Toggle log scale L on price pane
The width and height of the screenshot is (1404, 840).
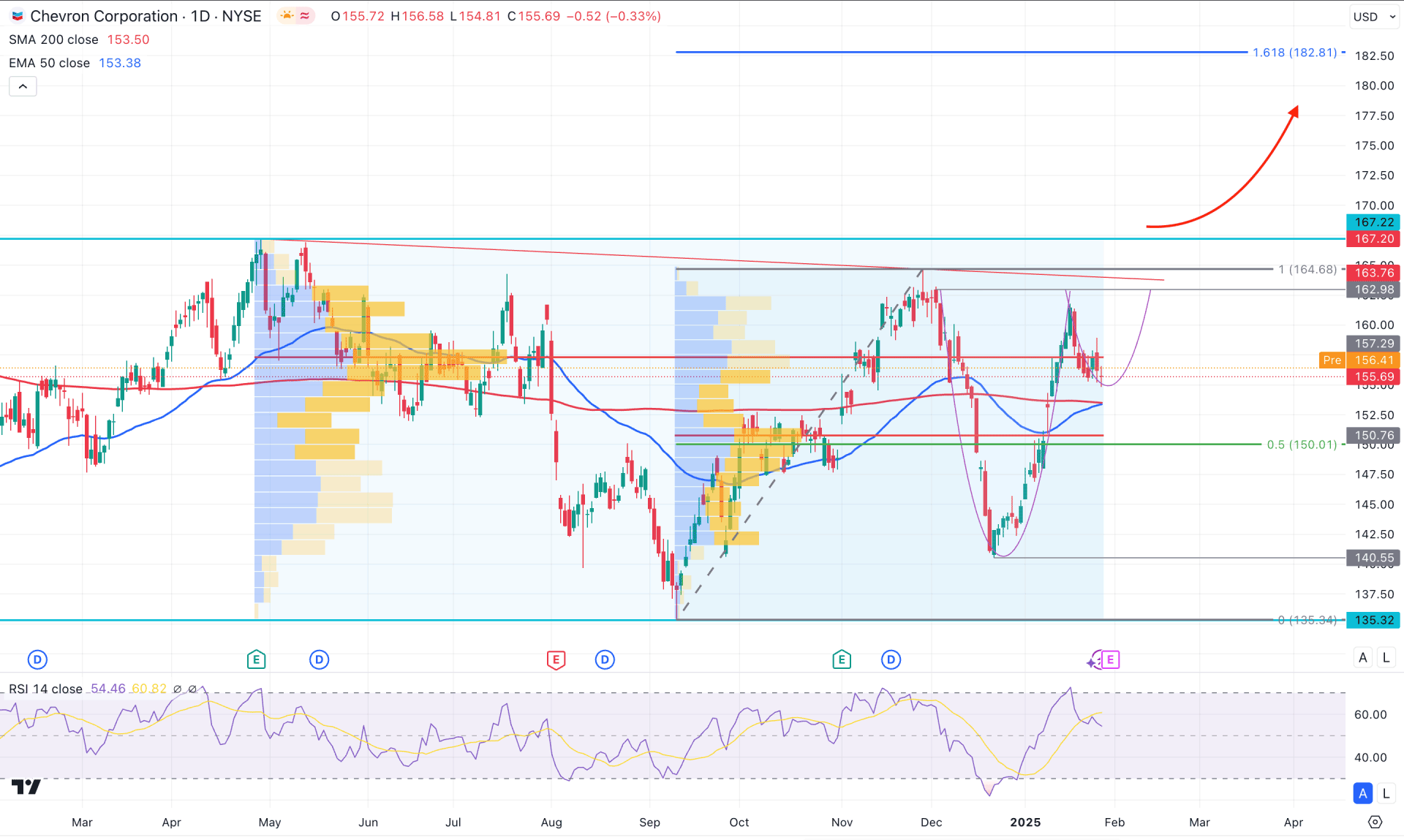[1386, 658]
